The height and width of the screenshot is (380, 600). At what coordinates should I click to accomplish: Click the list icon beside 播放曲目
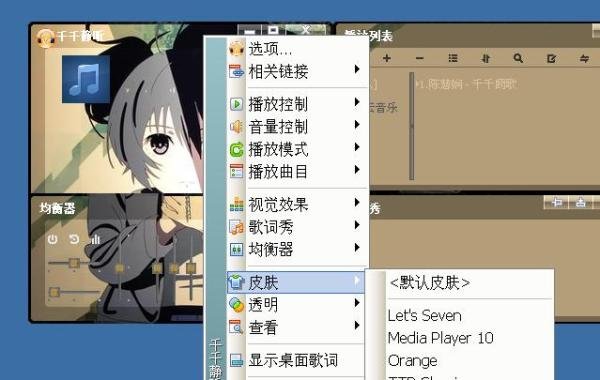click(x=236, y=171)
